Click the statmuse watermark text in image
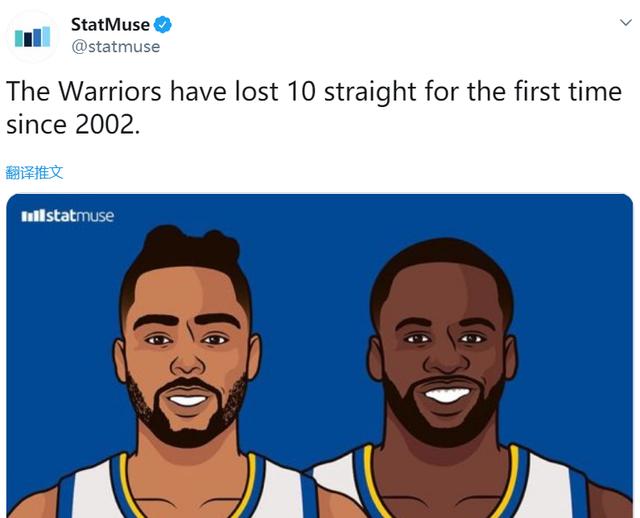The image size is (640, 518). point(80,216)
